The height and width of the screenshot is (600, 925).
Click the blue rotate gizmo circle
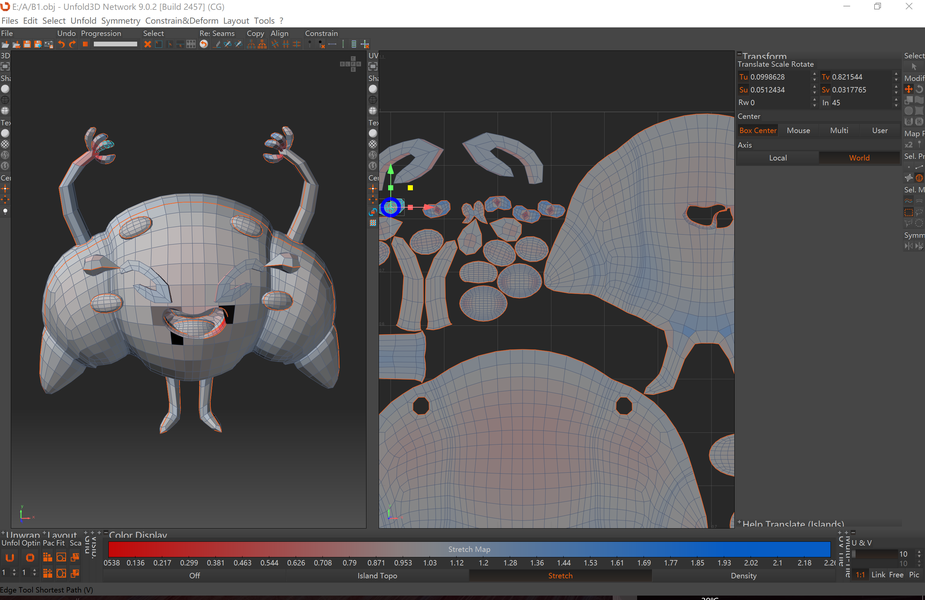(391, 207)
